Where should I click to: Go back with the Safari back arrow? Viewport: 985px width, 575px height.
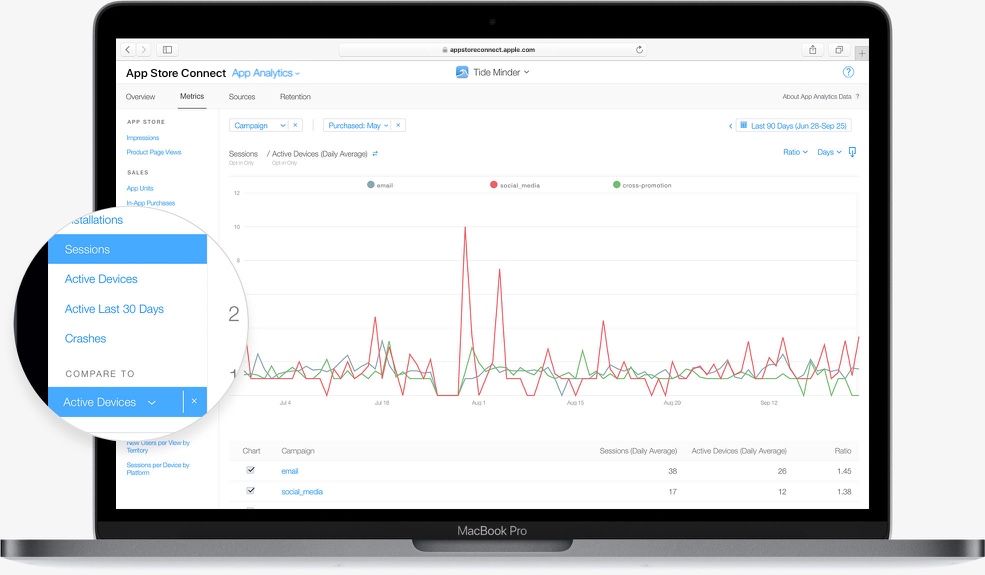coord(128,50)
